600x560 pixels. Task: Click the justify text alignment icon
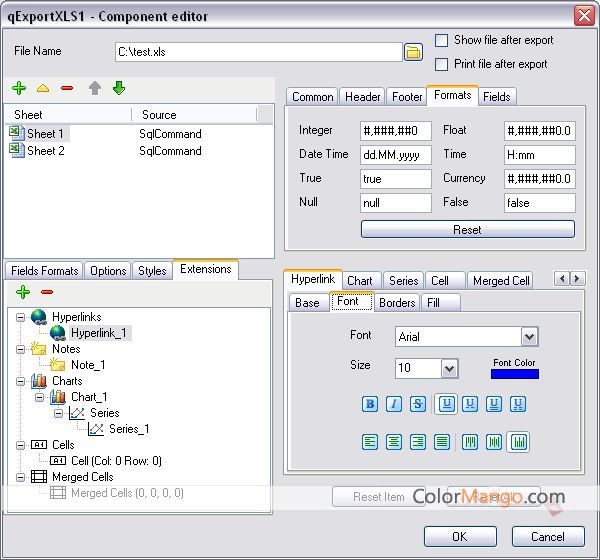(x=442, y=442)
